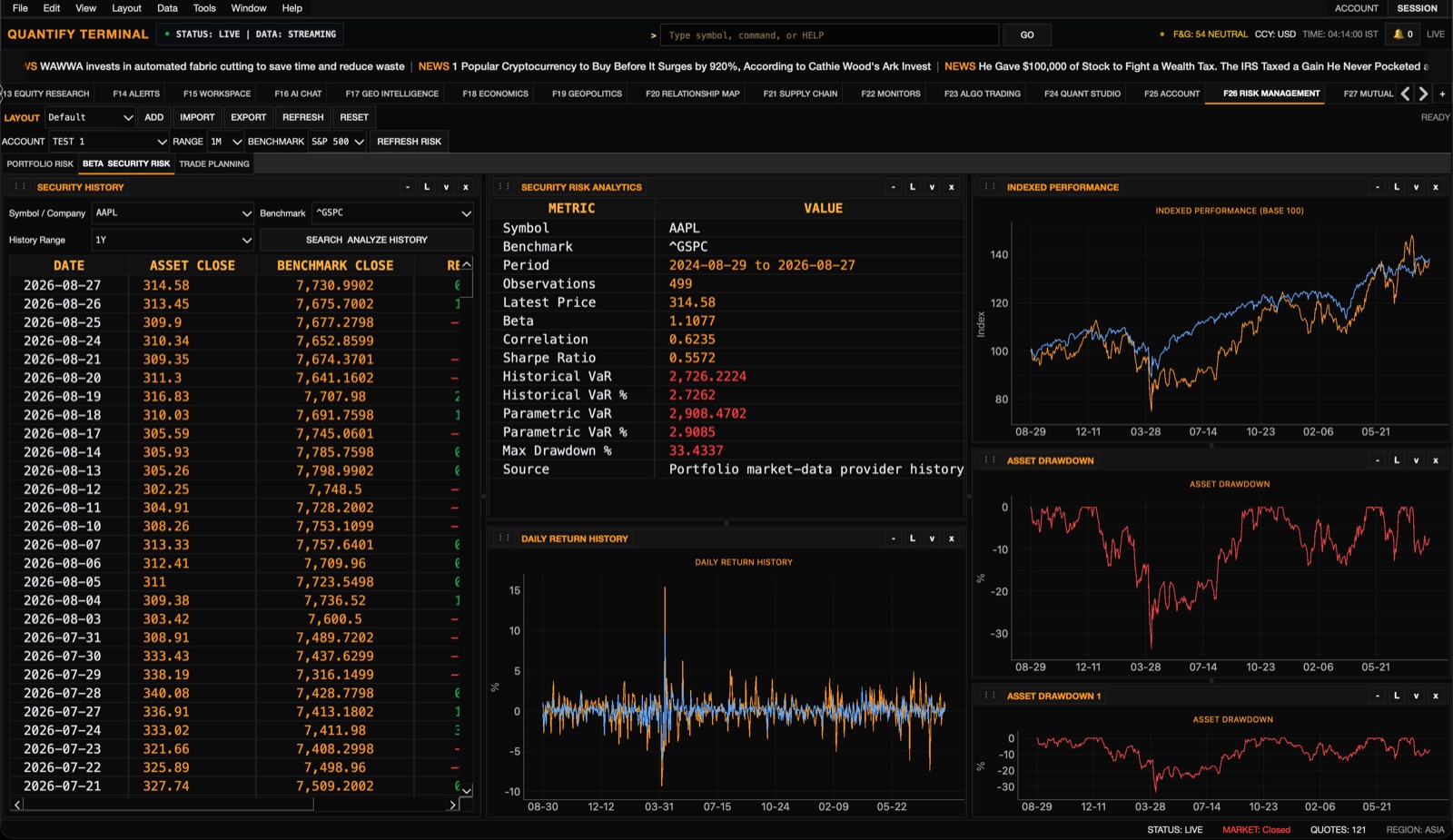Viewport: 1453px width, 840px height.
Task: Click the L icon on Indexed Performance panel
Action: pos(1397,187)
